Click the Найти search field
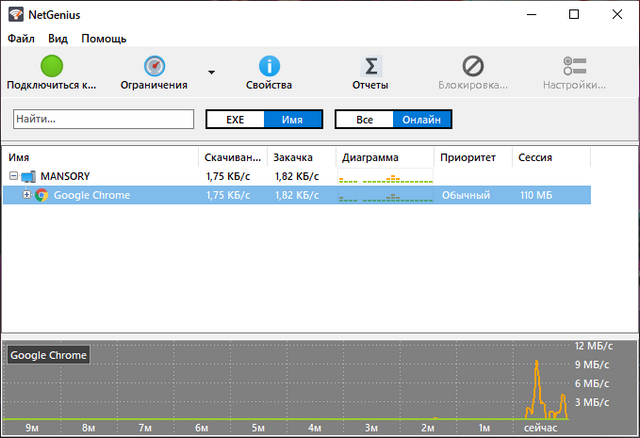Viewport: 640px width, 438px height. pyautogui.click(x=103, y=119)
